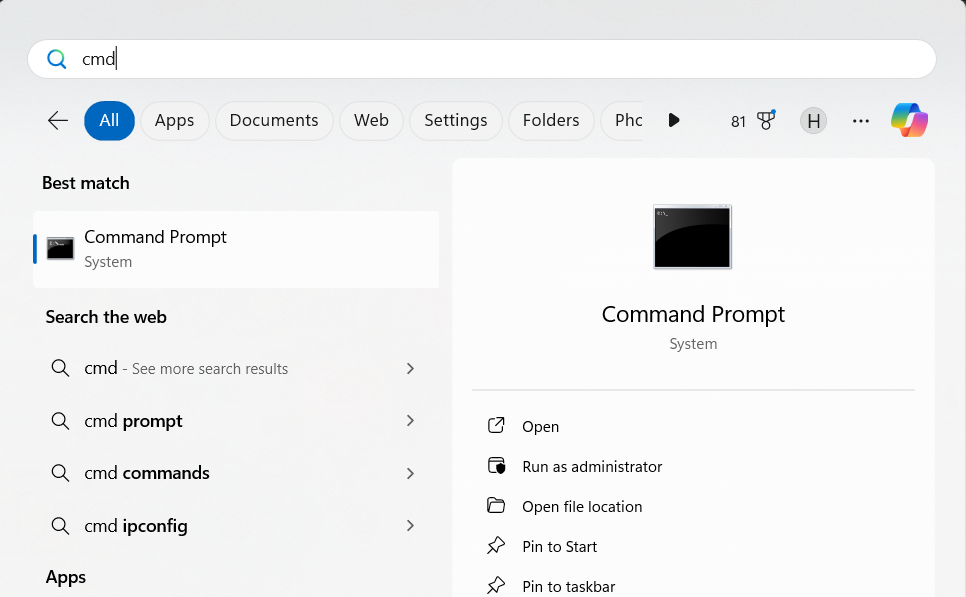Click the search box containing cmd
Viewport: 966px width, 597px height.
(x=482, y=59)
